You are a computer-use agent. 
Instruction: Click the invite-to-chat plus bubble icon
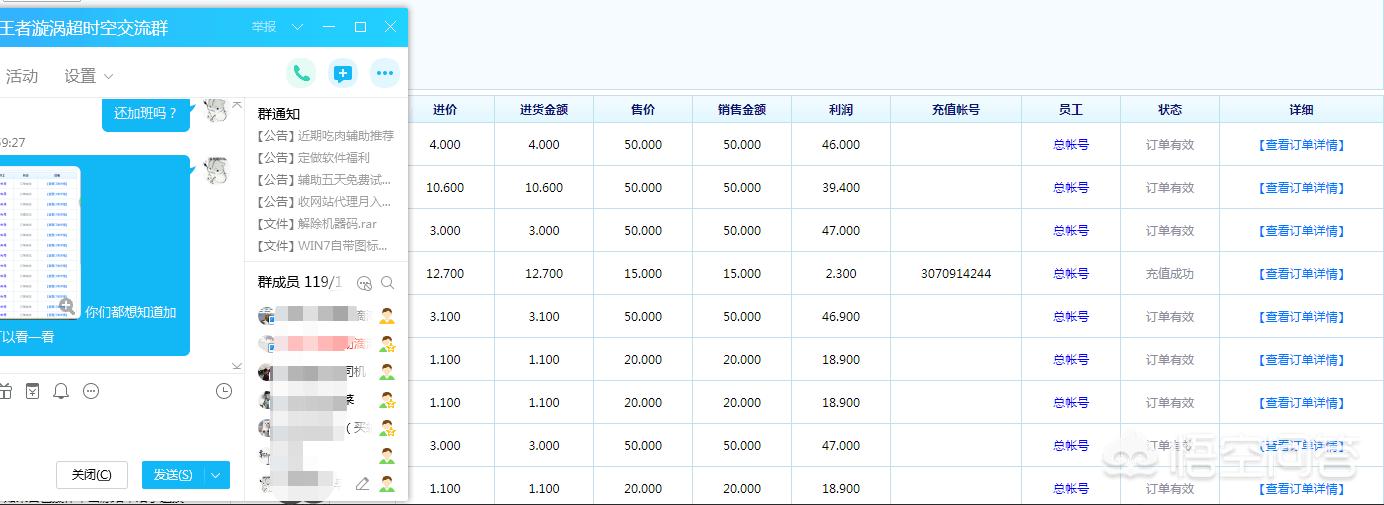tap(343, 74)
